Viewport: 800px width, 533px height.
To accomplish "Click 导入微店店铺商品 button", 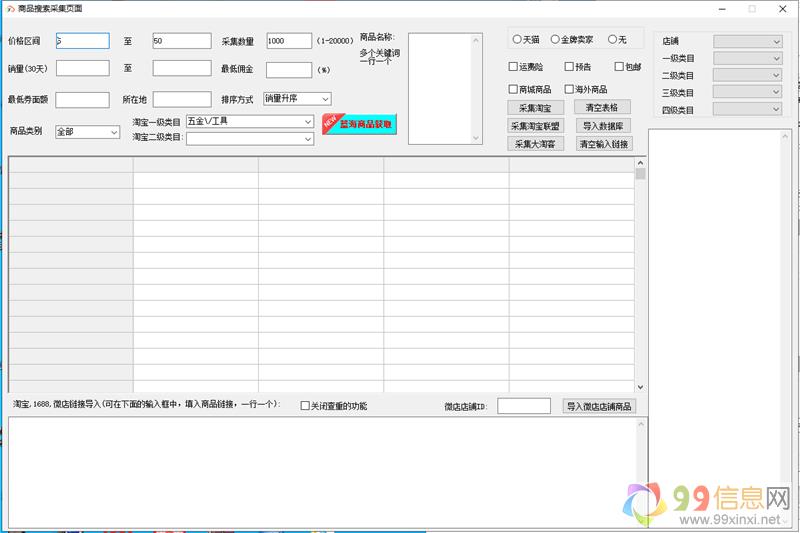I will click(599, 406).
